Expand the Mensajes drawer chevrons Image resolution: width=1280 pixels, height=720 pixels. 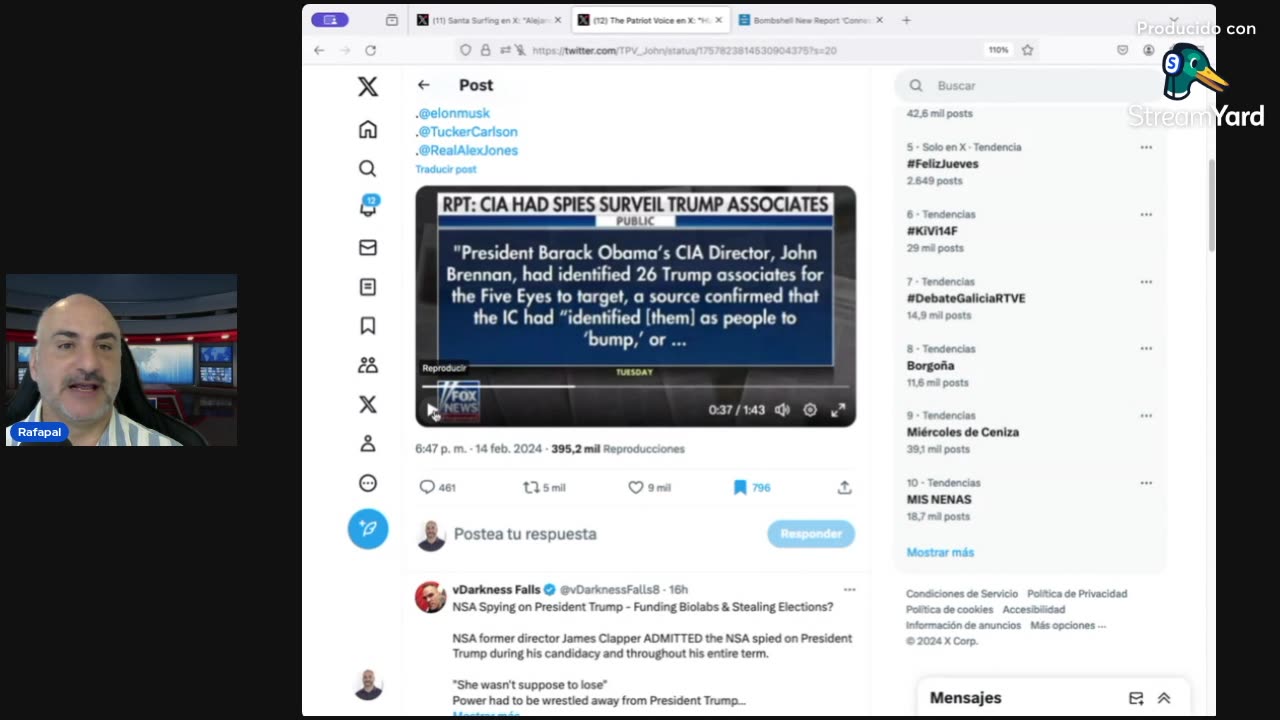1164,698
